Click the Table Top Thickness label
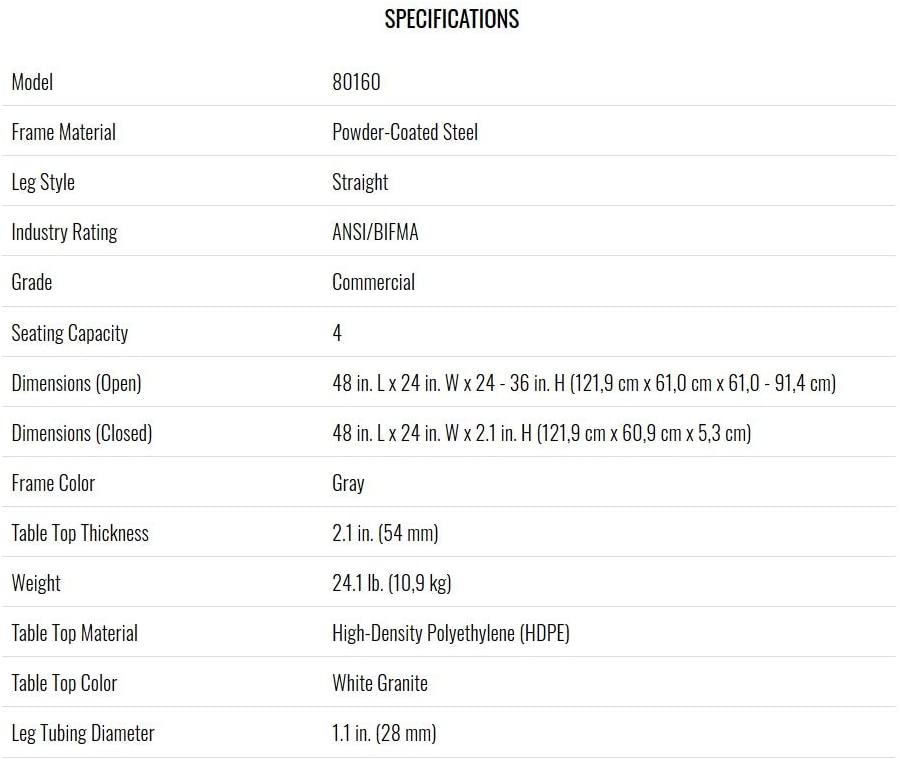The image size is (900, 760). click(80, 533)
